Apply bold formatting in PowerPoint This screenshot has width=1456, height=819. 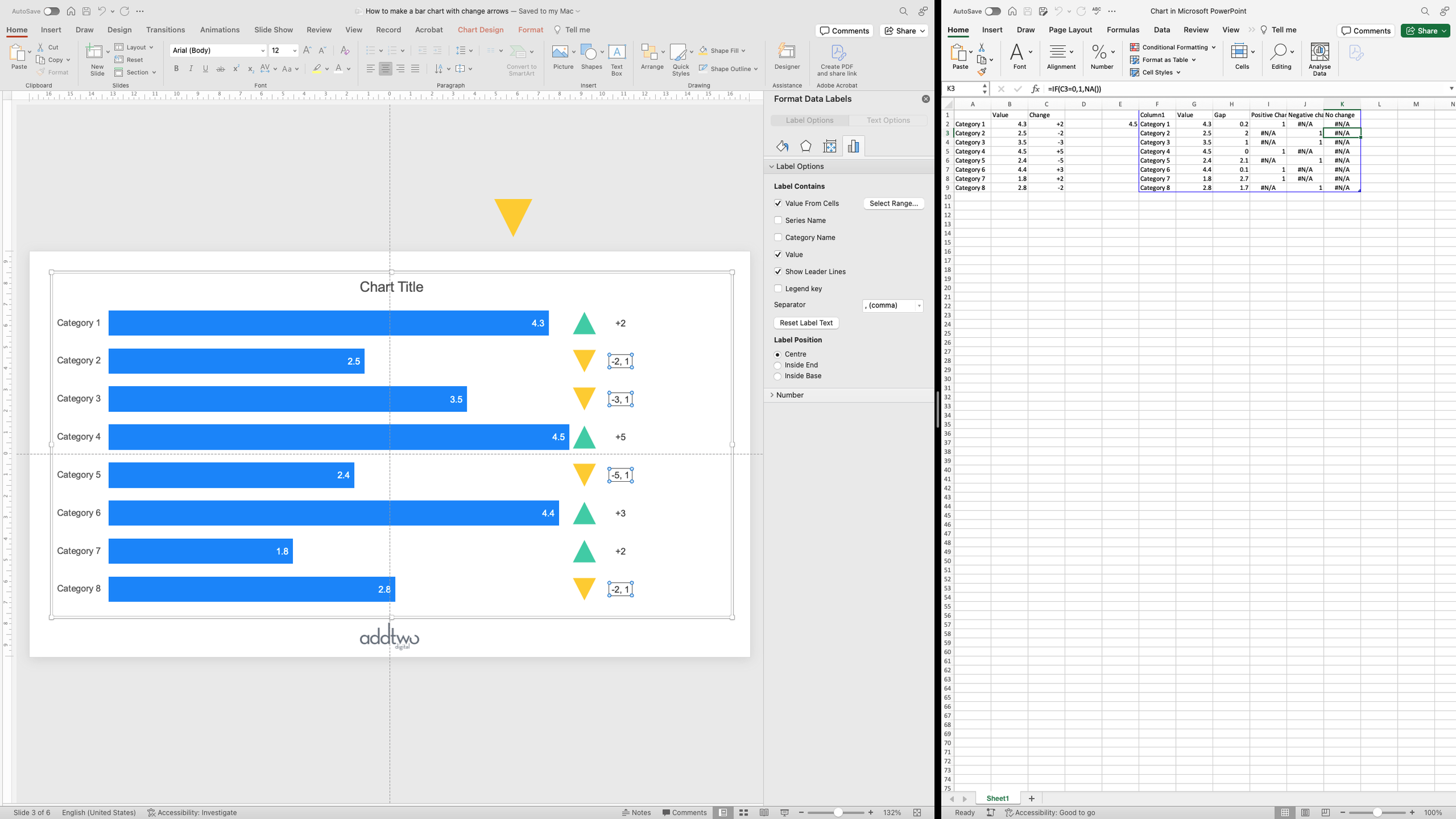point(176,69)
